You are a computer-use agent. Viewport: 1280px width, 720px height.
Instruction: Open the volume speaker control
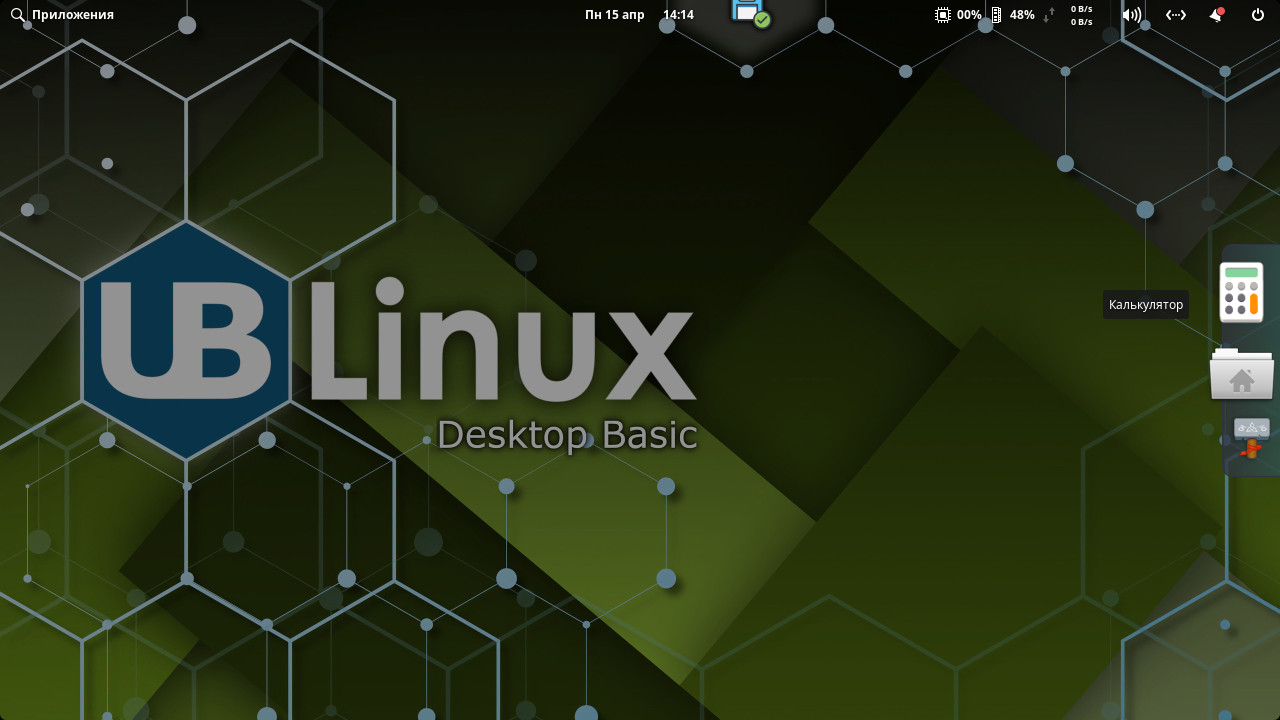click(x=1132, y=15)
